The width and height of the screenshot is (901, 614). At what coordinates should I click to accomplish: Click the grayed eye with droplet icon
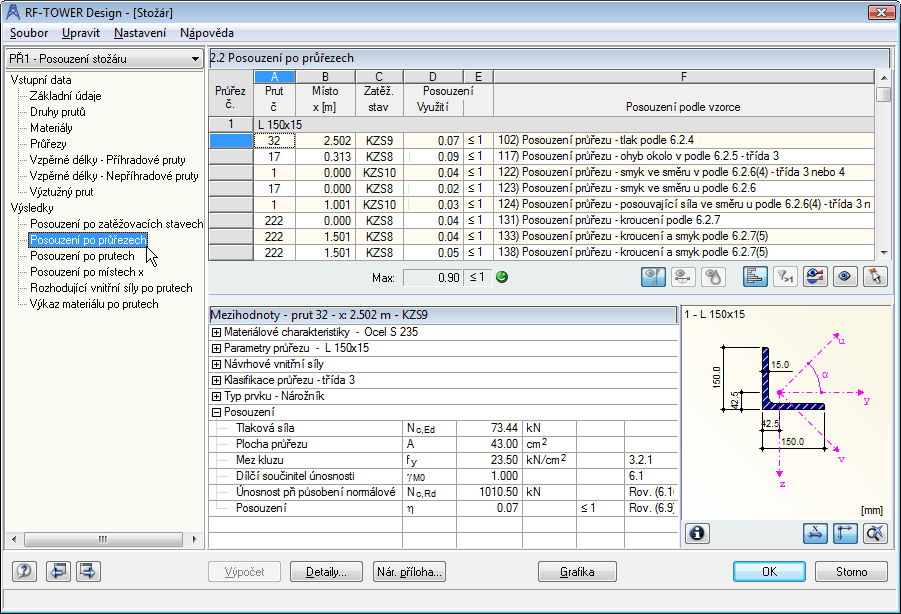[713, 277]
